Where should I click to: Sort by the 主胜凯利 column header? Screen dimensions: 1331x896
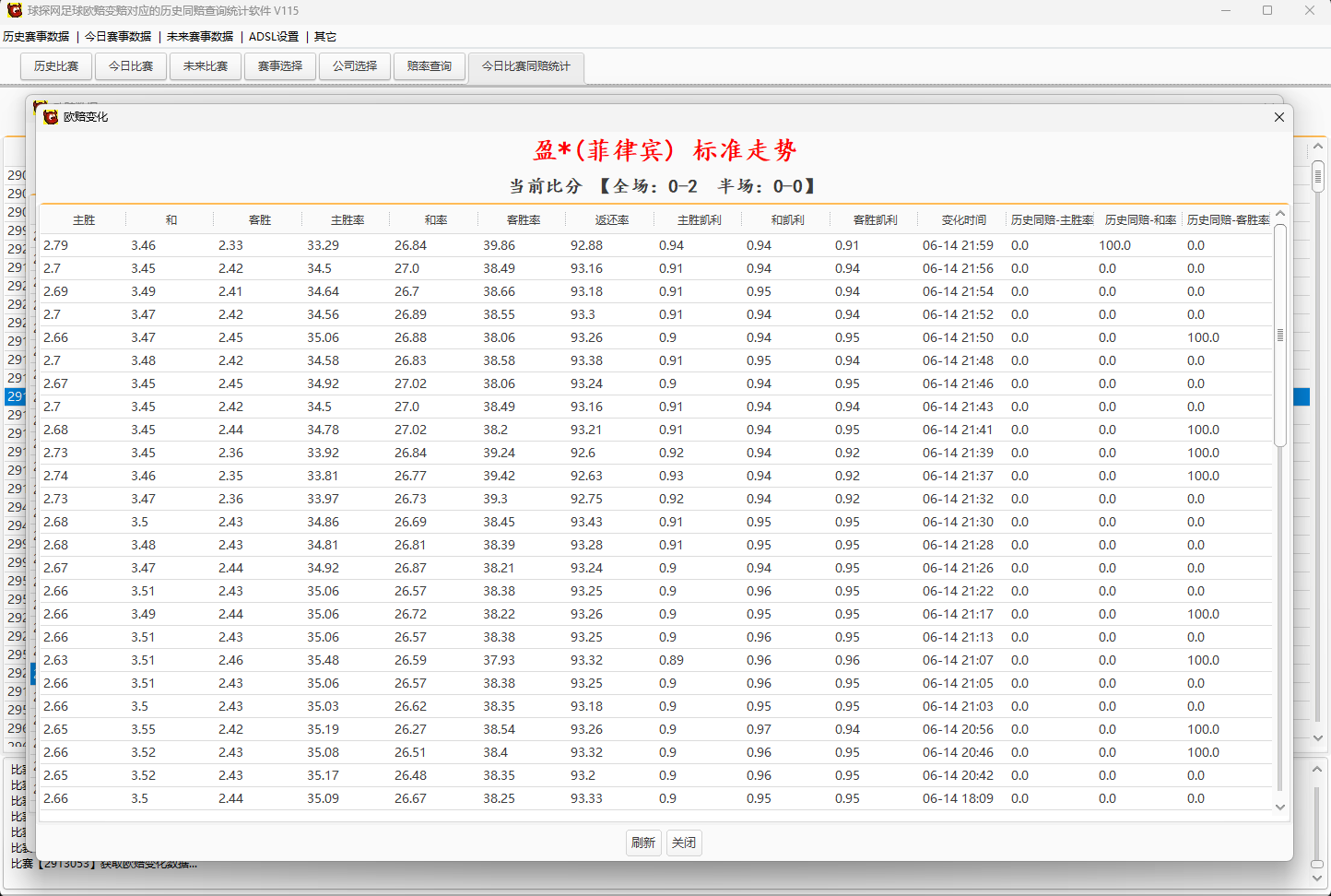pos(700,220)
